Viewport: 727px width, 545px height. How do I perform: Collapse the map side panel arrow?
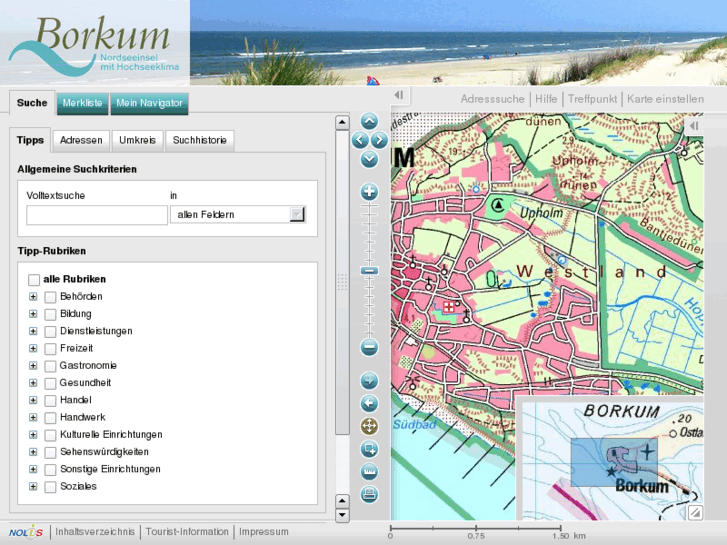click(694, 126)
